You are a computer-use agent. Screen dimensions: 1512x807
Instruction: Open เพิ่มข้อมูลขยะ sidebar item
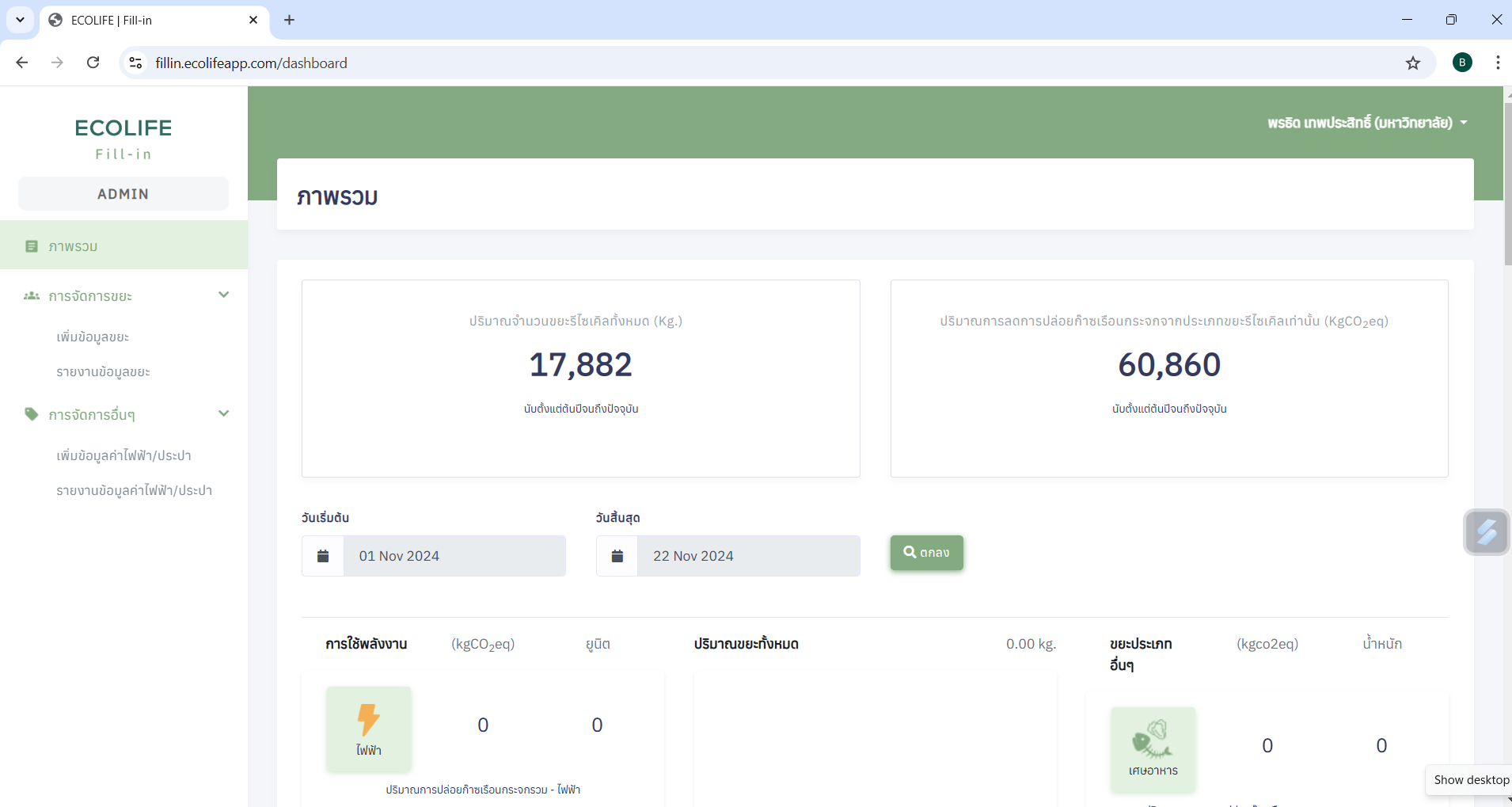coord(93,337)
